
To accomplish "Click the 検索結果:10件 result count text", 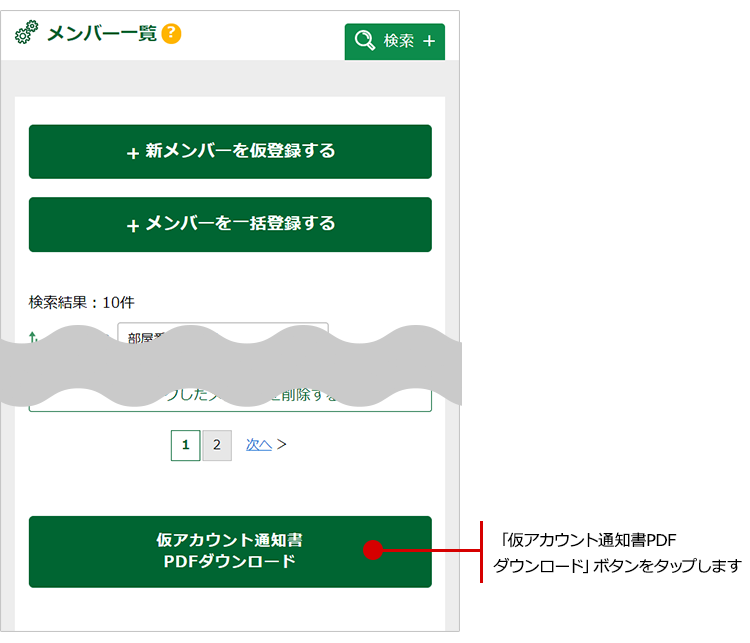I will point(82,302).
